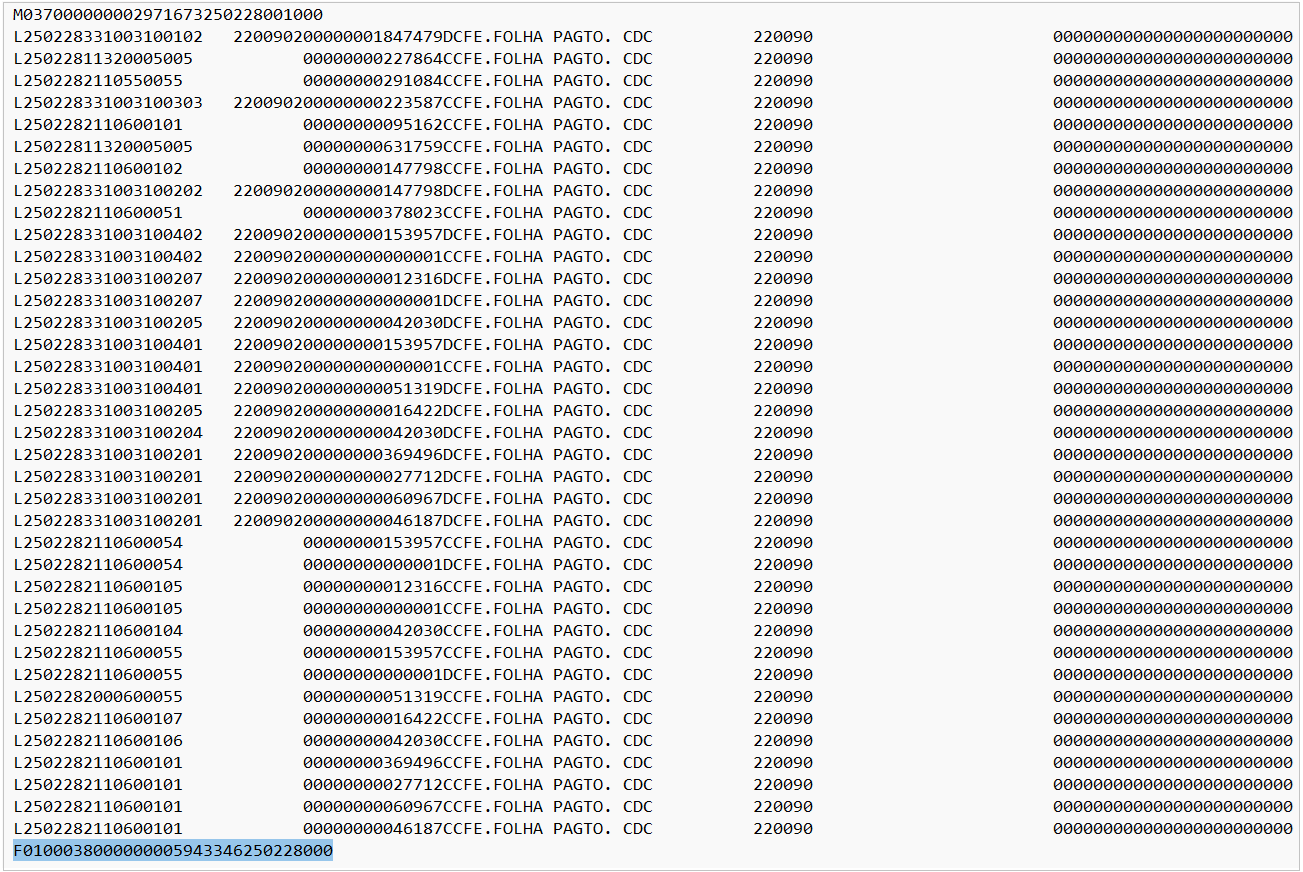Click the header record line starting with M037
Image resolution: width=1303 pixels, height=872 pixels.
point(167,15)
